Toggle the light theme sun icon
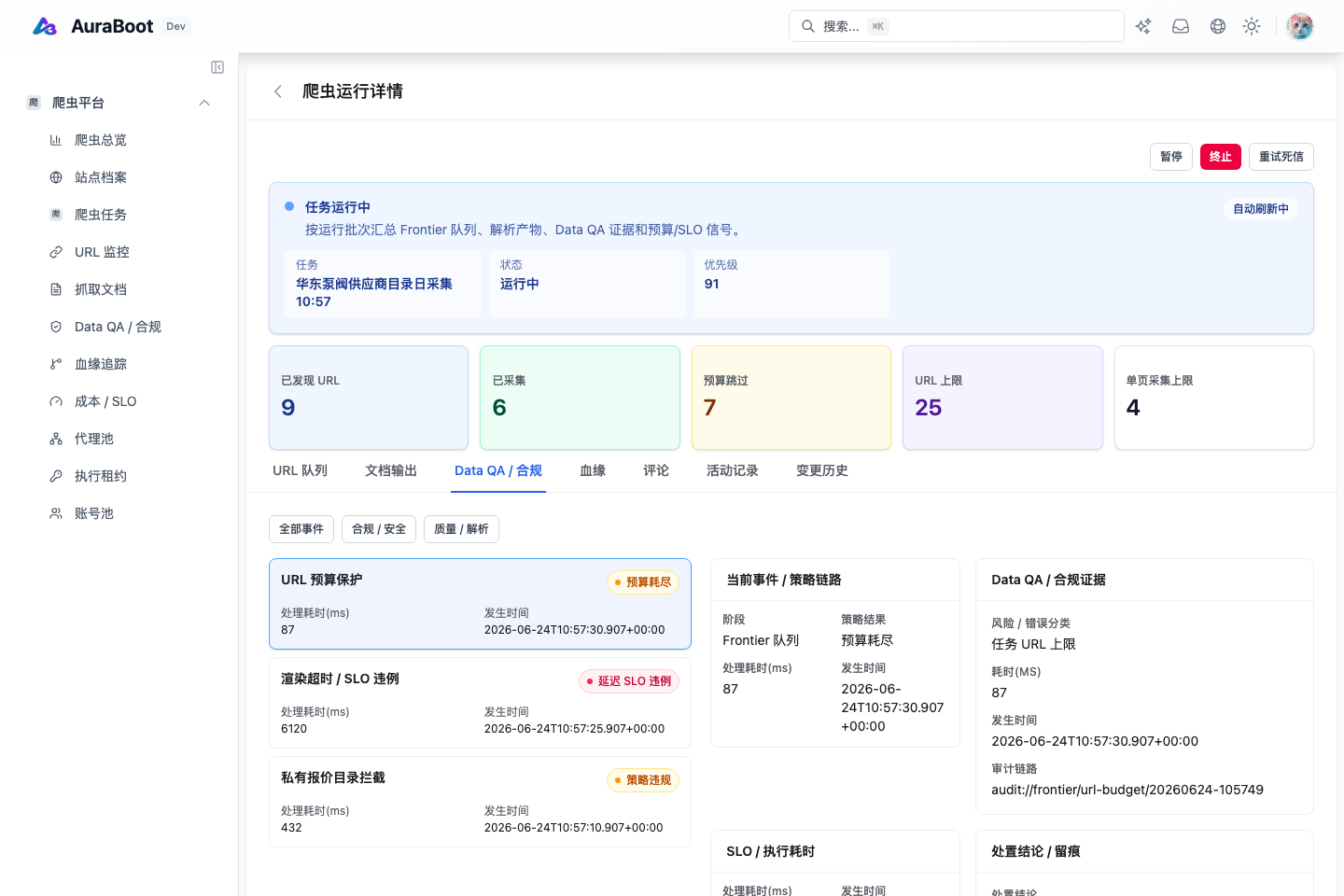Image resolution: width=1344 pixels, height=896 pixels. pyautogui.click(x=1252, y=26)
